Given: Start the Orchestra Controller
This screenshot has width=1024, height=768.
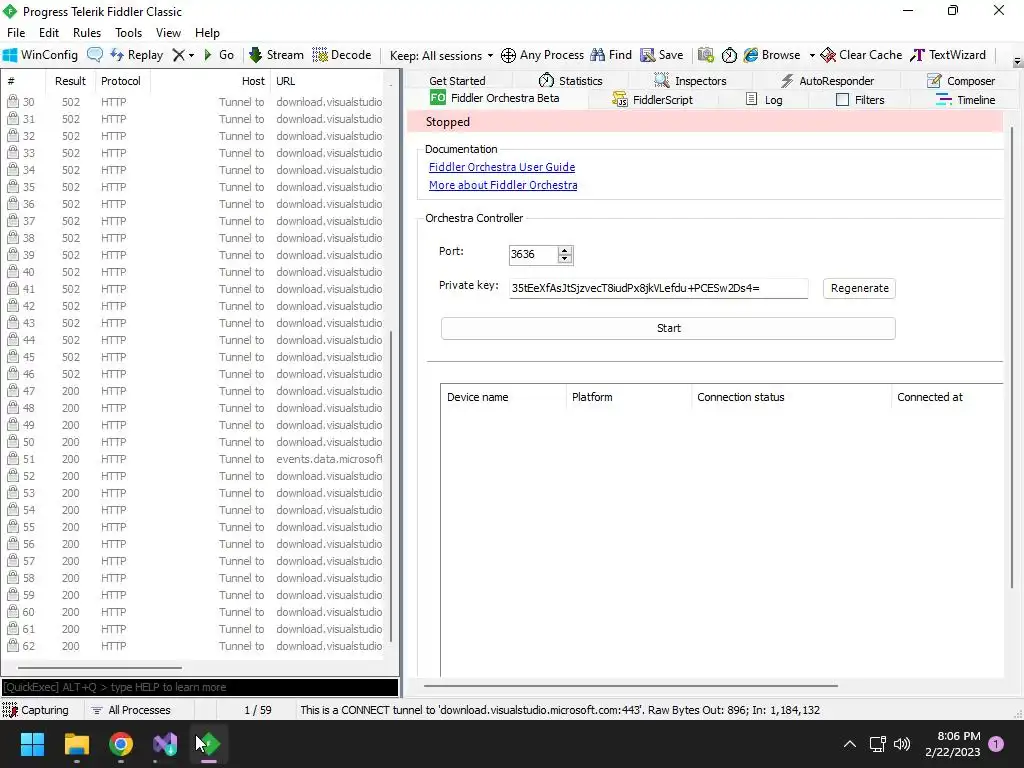Looking at the screenshot, I should [x=668, y=328].
